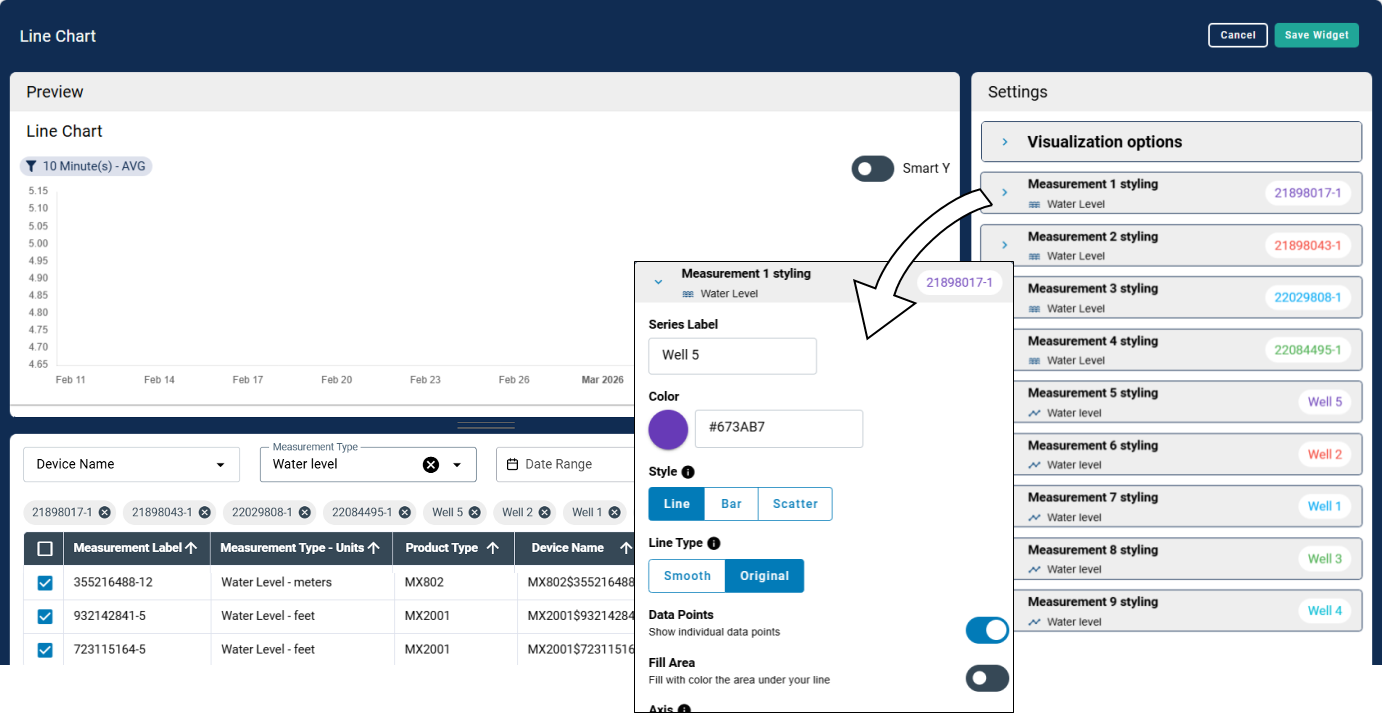Remove the Well 5 chip
The image size is (1383, 723).
(x=475, y=512)
